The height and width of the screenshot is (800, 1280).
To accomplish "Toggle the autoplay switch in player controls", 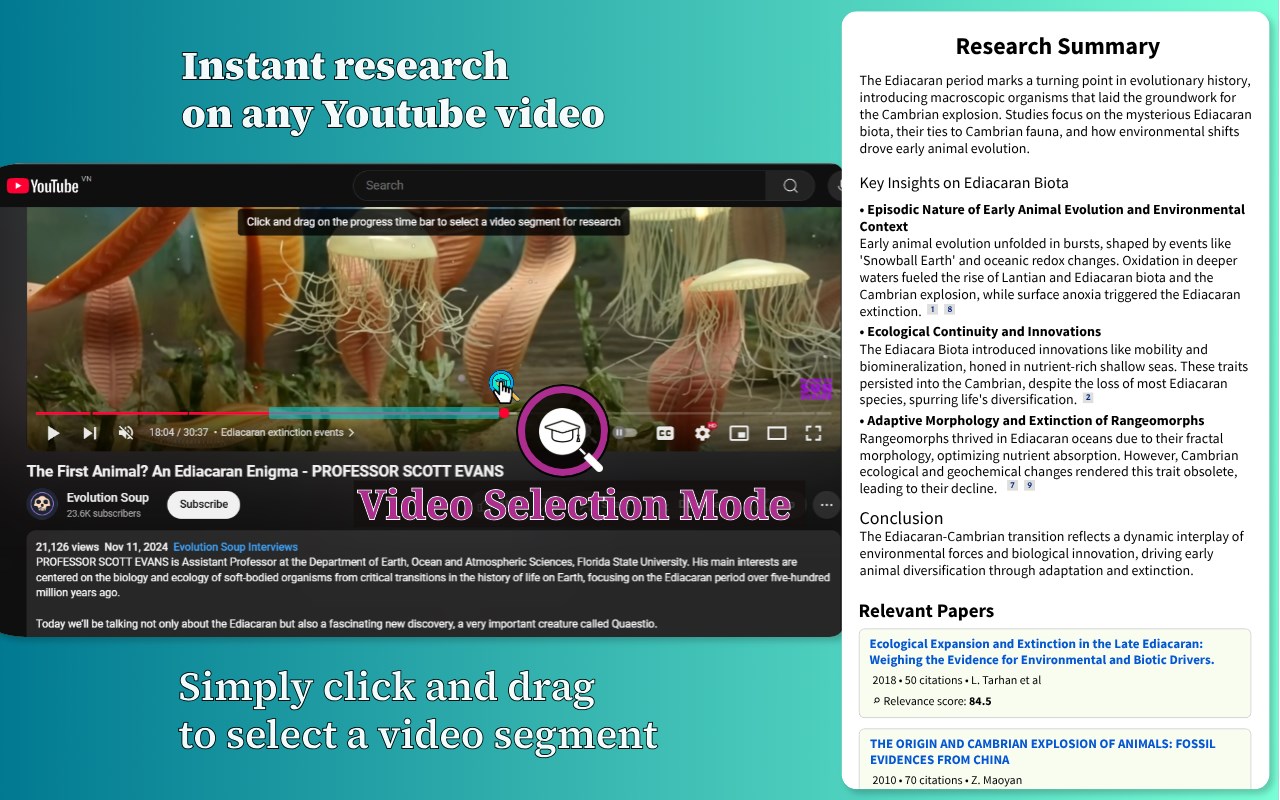I will [x=624, y=433].
